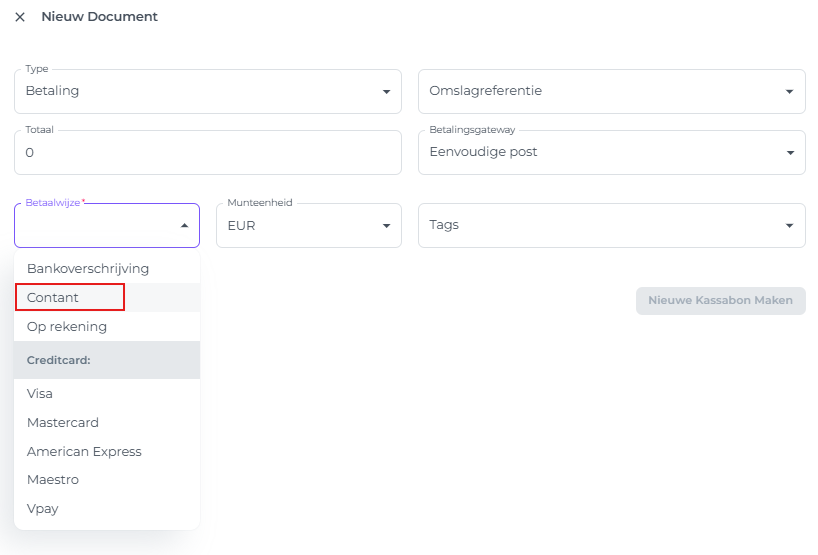818x555 pixels.
Task: Choose American Express option
Action: [84, 452]
